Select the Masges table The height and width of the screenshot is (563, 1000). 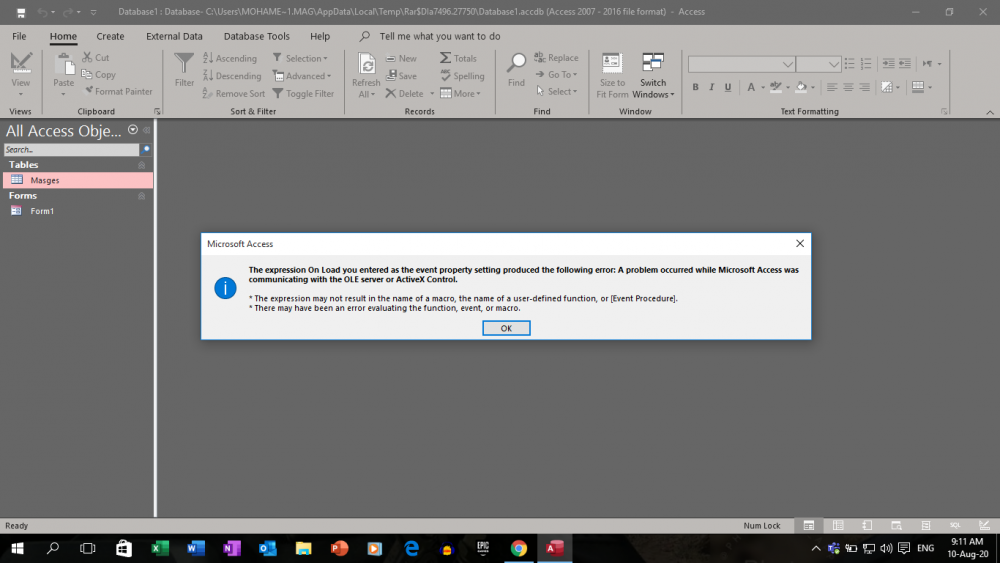[78, 180]
